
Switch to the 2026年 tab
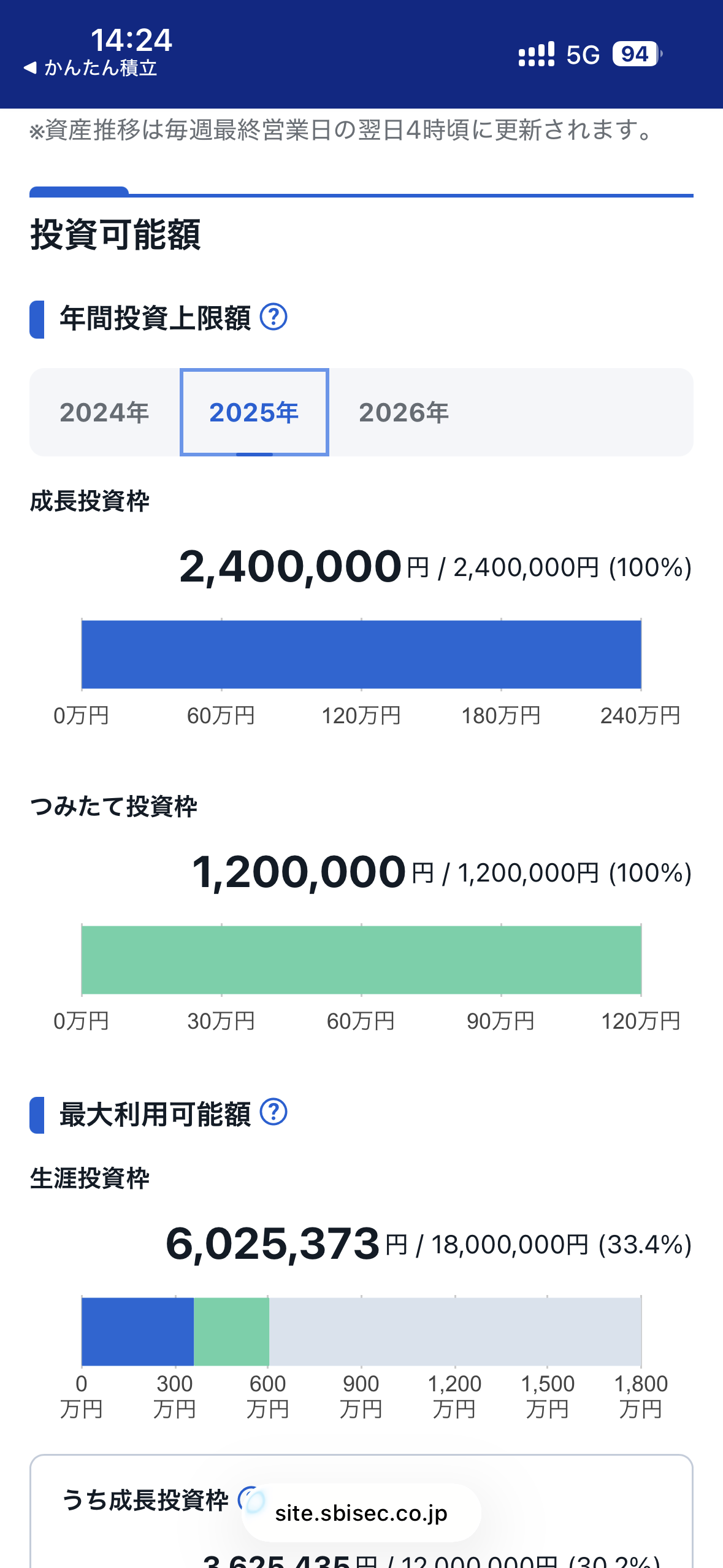[x=404, y=412]
